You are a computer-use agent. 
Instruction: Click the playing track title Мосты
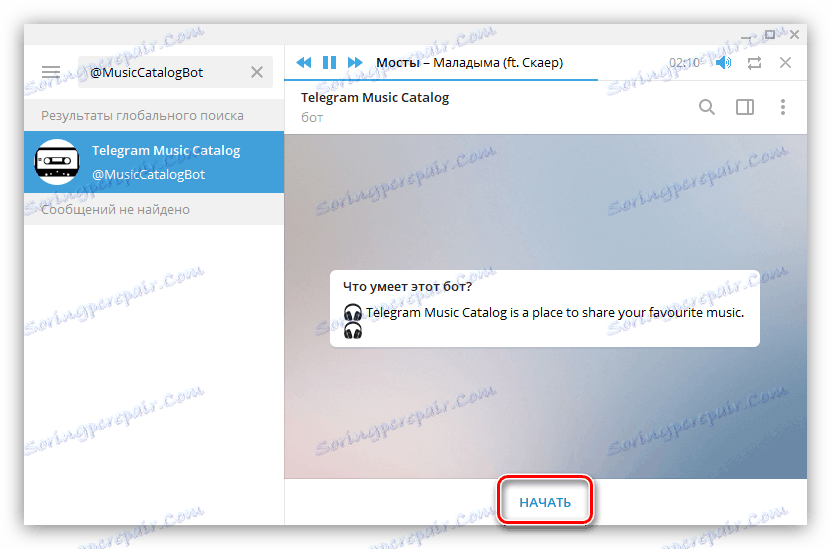pyautogui.click(x=397, y=63)
